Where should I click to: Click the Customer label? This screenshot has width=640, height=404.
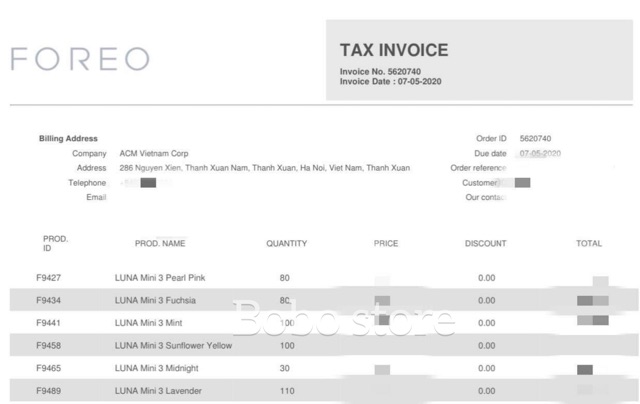point(480,182)
